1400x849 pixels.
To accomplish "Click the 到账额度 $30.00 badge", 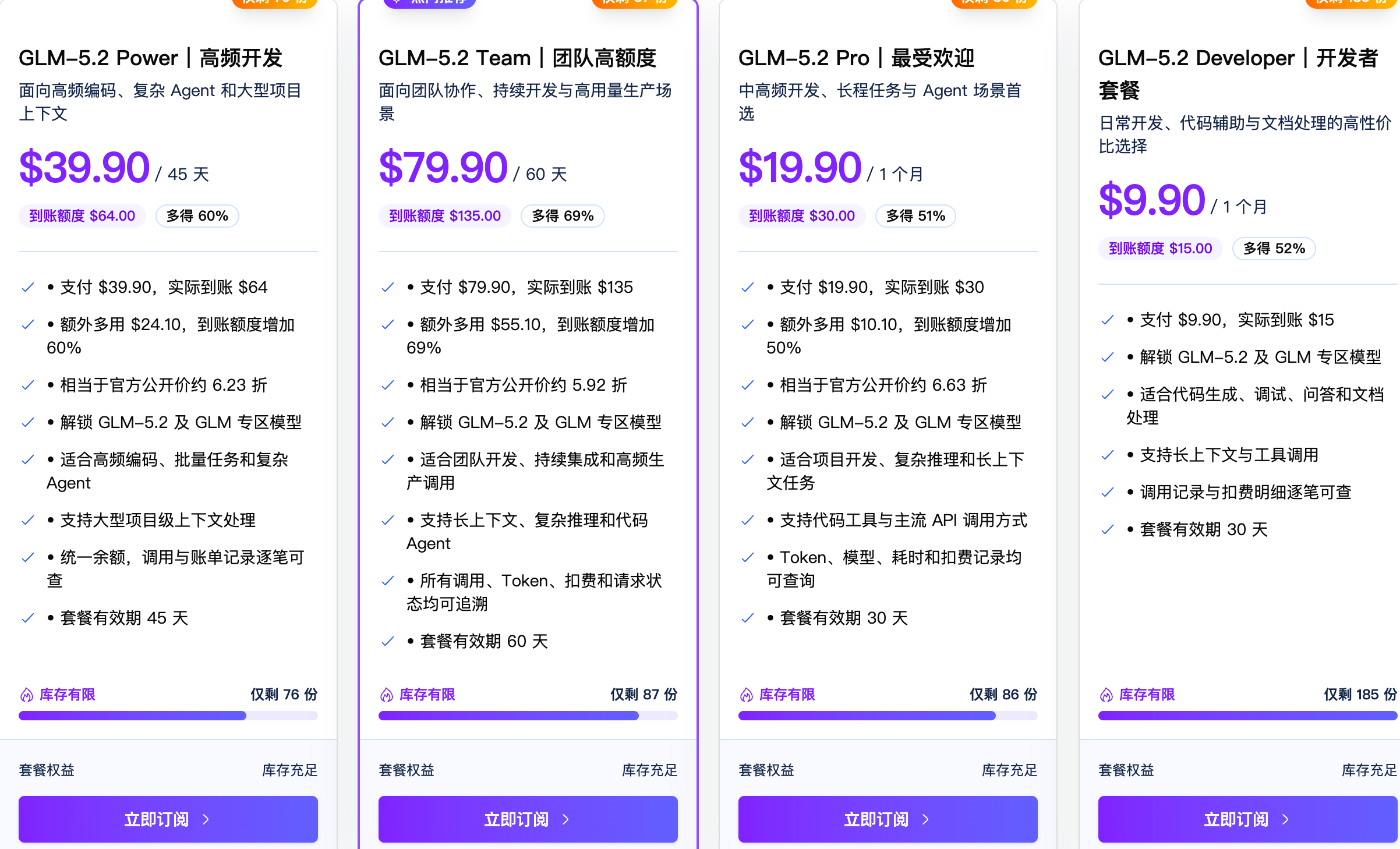I will 802,216.
